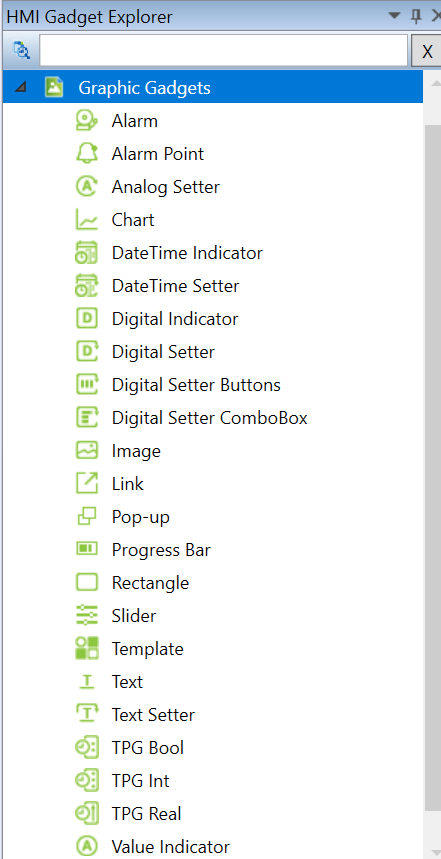441x859 pixels.
Task: Toggle the auto-hide pin of the panel
Action: (416, 16)
